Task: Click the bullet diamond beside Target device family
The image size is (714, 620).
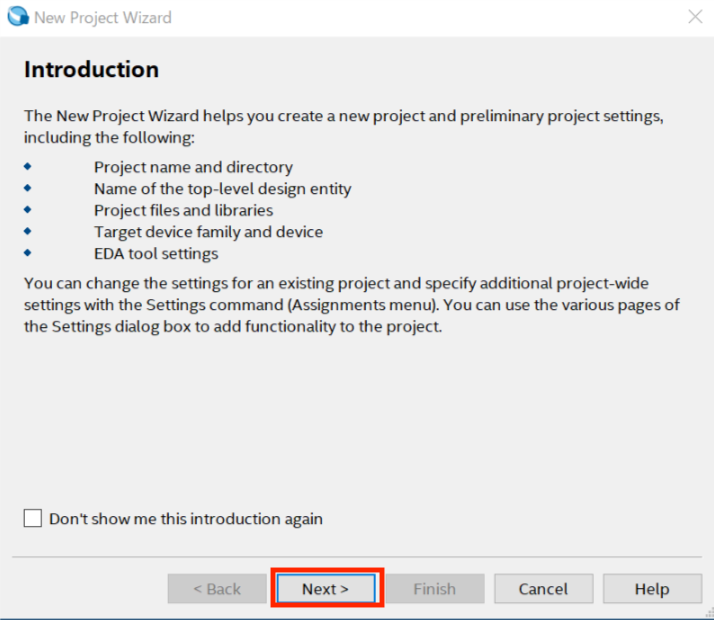Action: [28, 231]
